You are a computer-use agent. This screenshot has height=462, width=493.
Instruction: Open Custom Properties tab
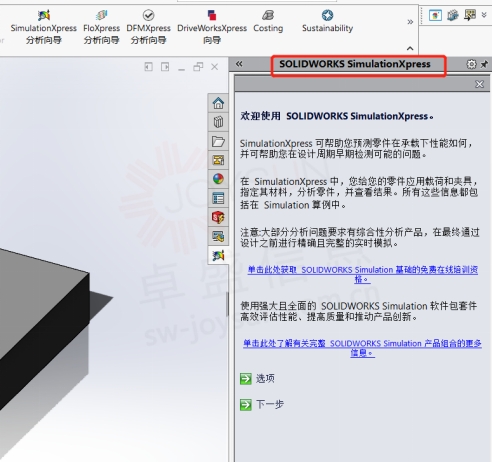[x=218, y=198]
